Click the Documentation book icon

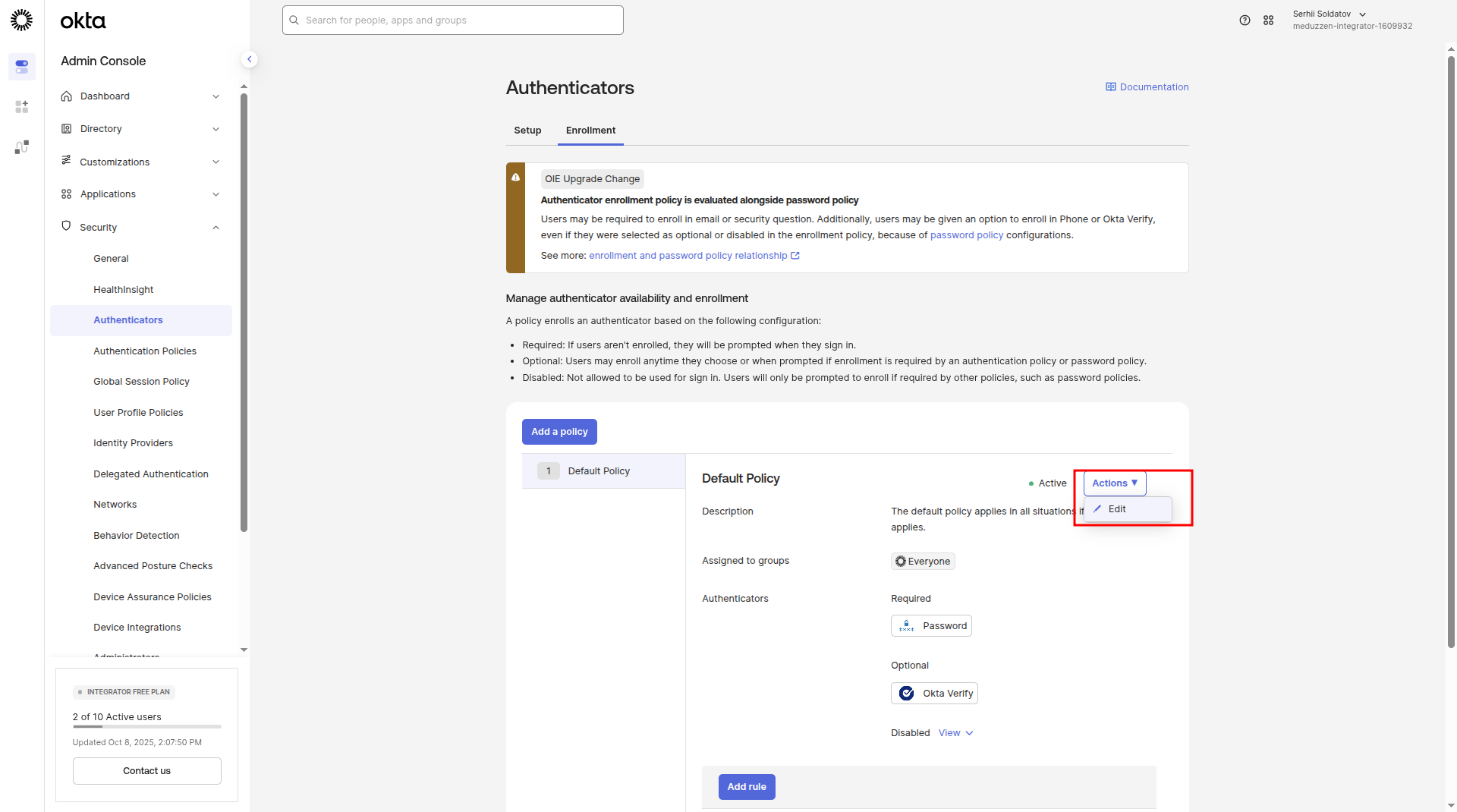[1110, 87]
